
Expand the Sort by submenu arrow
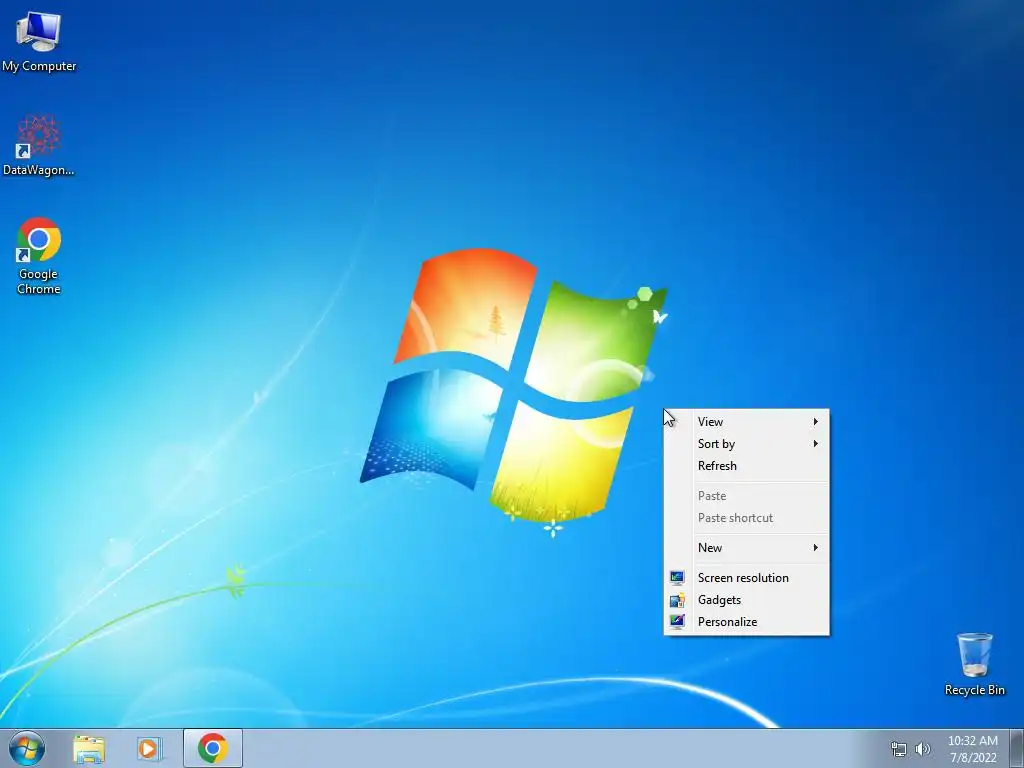tap(816, 444)
